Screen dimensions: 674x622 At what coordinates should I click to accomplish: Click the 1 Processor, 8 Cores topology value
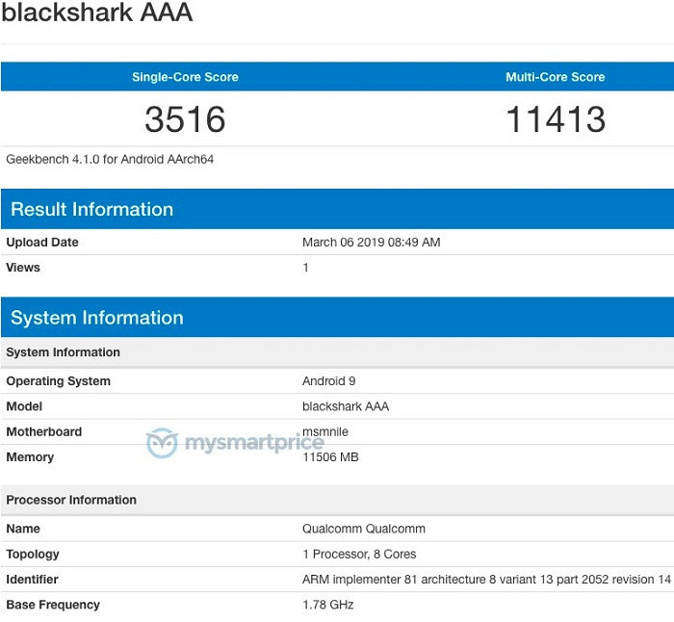tap(359, 554)
